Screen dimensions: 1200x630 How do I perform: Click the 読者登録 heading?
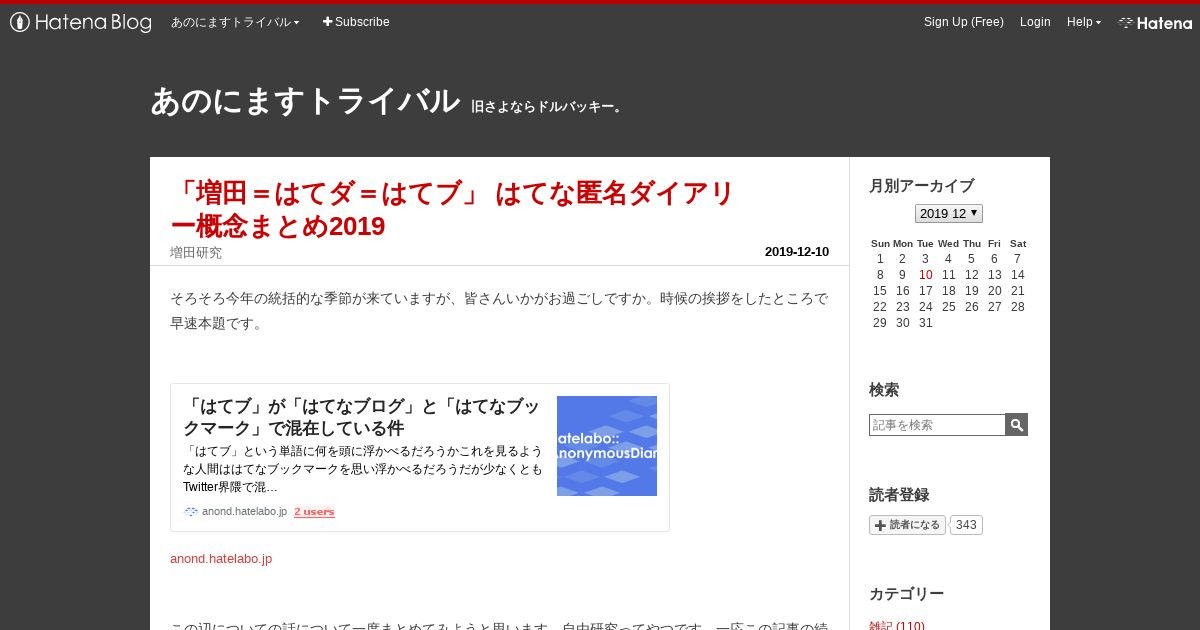[x=899, y=495]
